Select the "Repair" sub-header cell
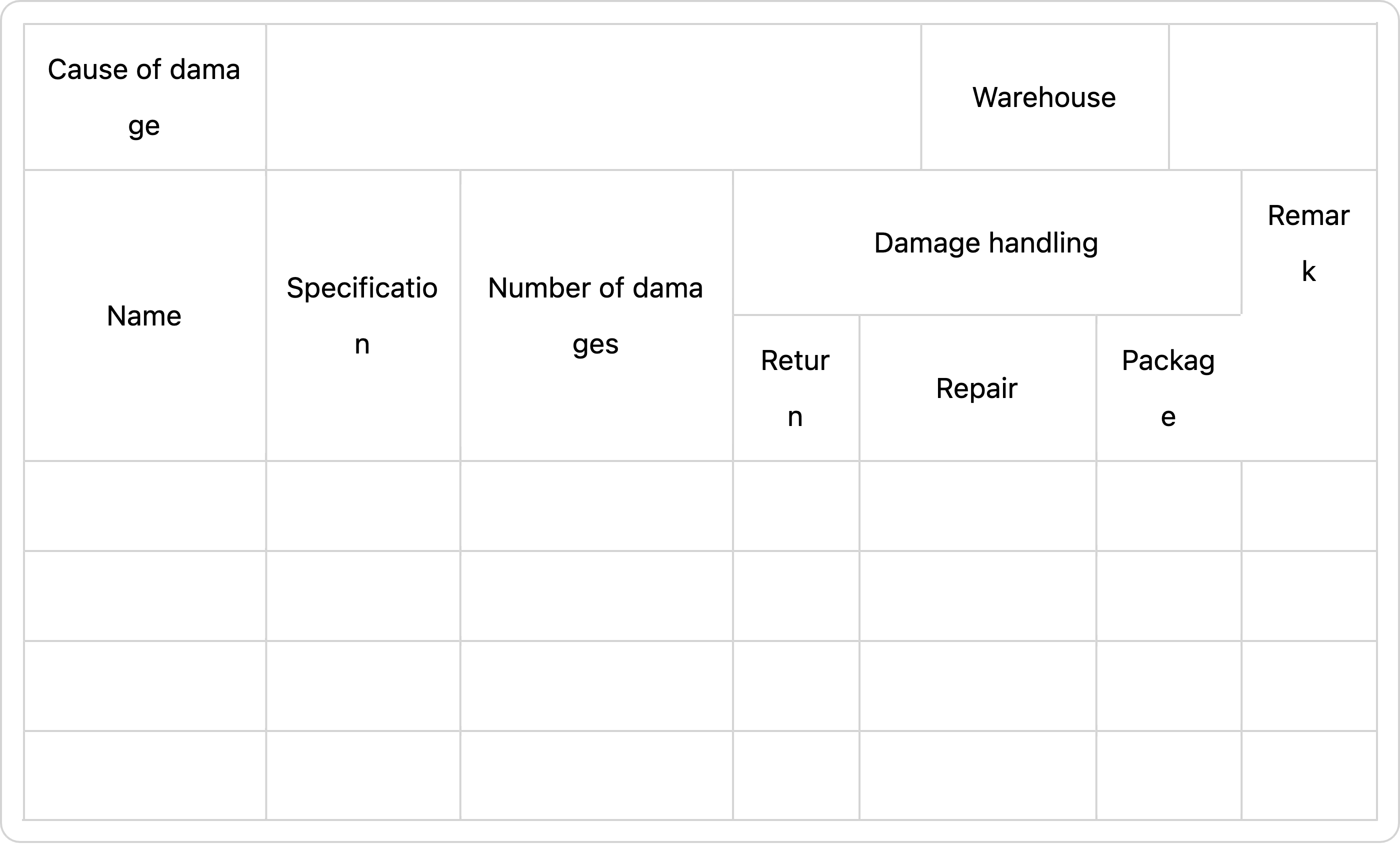This screenshot has height=844, width=1400. click(976, 388)
